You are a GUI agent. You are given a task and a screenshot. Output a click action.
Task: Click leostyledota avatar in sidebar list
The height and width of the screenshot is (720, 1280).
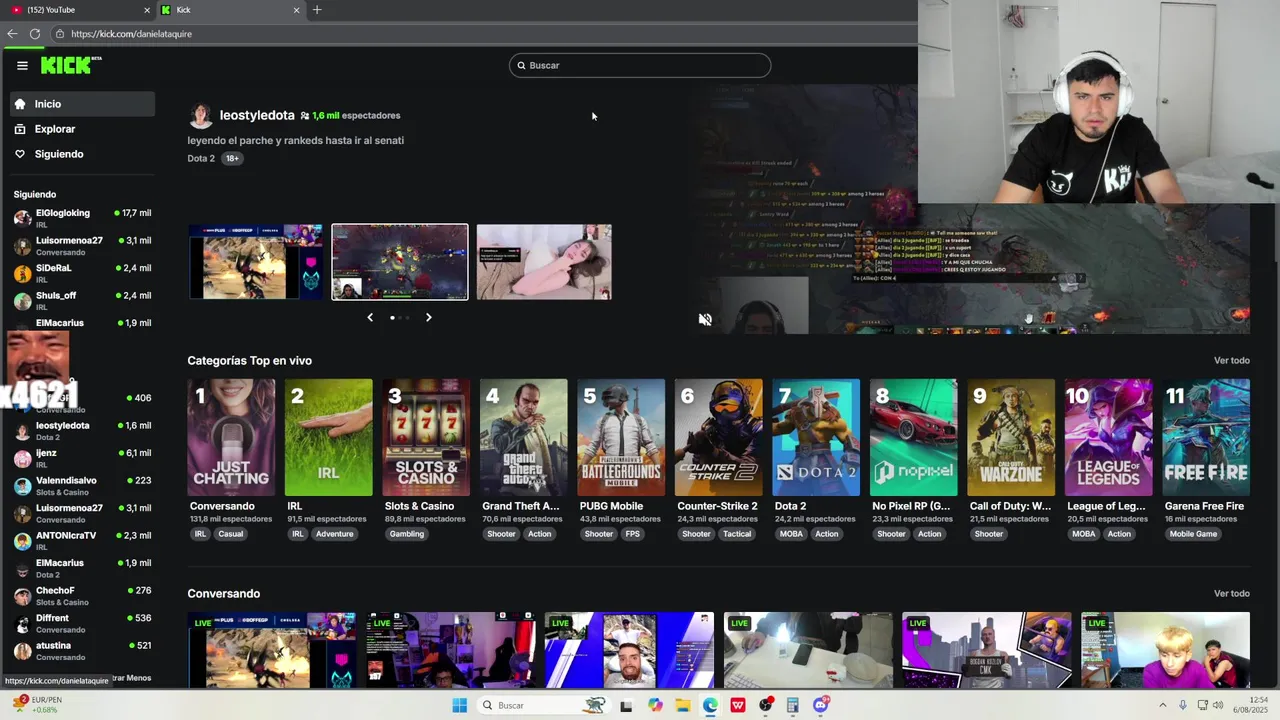click(22, 430)
